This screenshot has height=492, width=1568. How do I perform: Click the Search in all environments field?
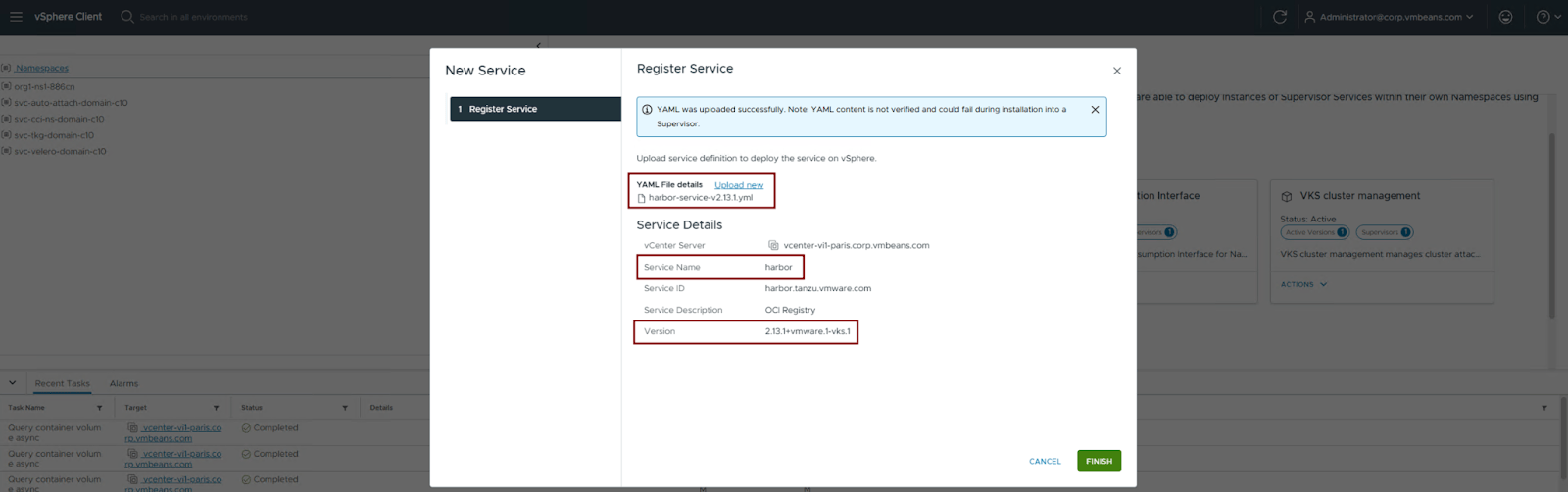click(x=193, y=17)
